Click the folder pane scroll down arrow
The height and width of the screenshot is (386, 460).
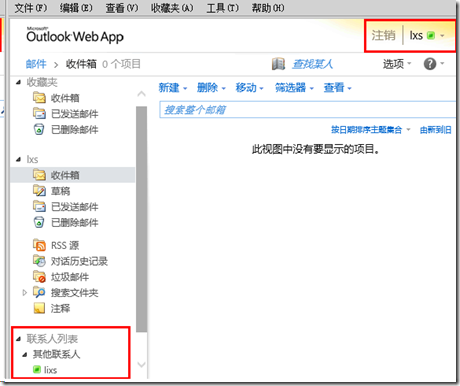click(141, 364)
